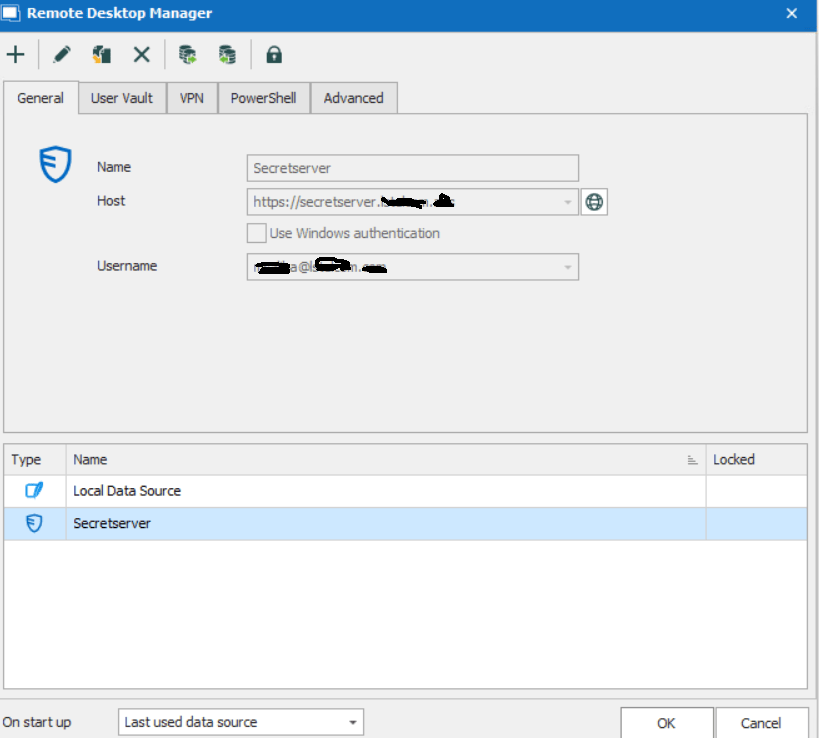Image resolution: width=819 pixels, height=738 pixels.
Task: Export the data source via the database export icon
Action: 227,54
